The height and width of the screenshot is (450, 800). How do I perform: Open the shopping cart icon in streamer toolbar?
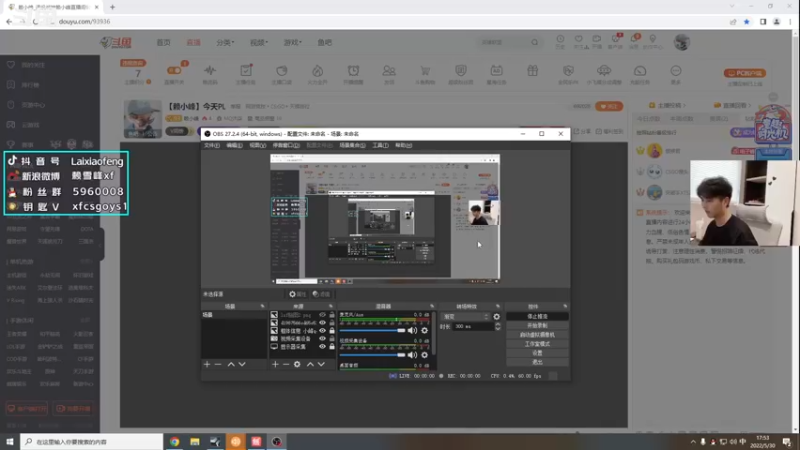click(x=424, y=70)
